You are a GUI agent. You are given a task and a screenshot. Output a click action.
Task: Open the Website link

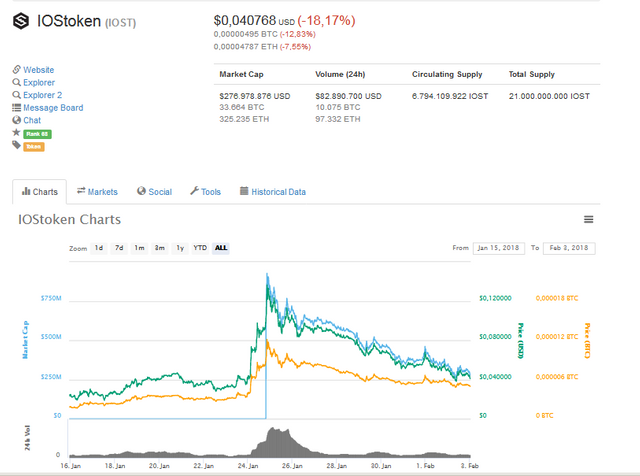(38, 70)
